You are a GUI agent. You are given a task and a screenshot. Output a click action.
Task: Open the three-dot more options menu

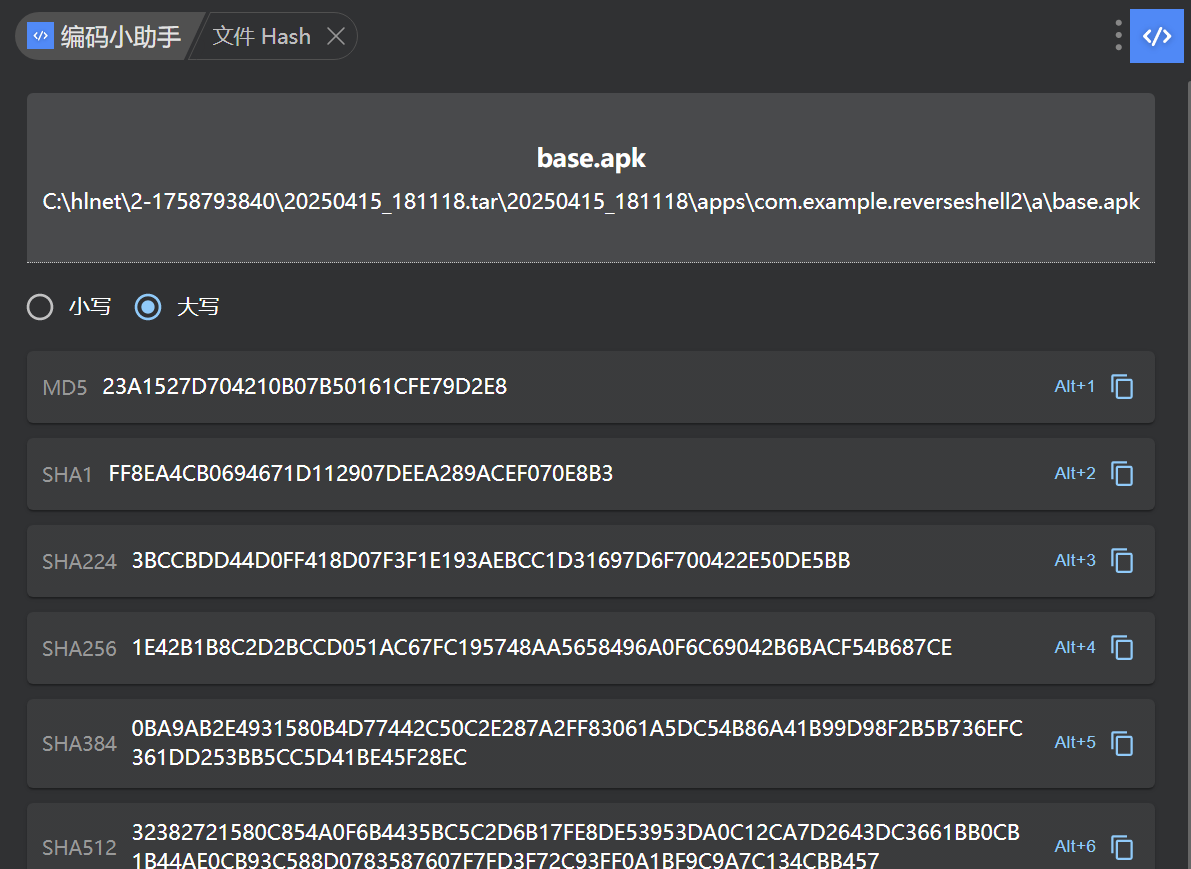(x=1118, y=36)
